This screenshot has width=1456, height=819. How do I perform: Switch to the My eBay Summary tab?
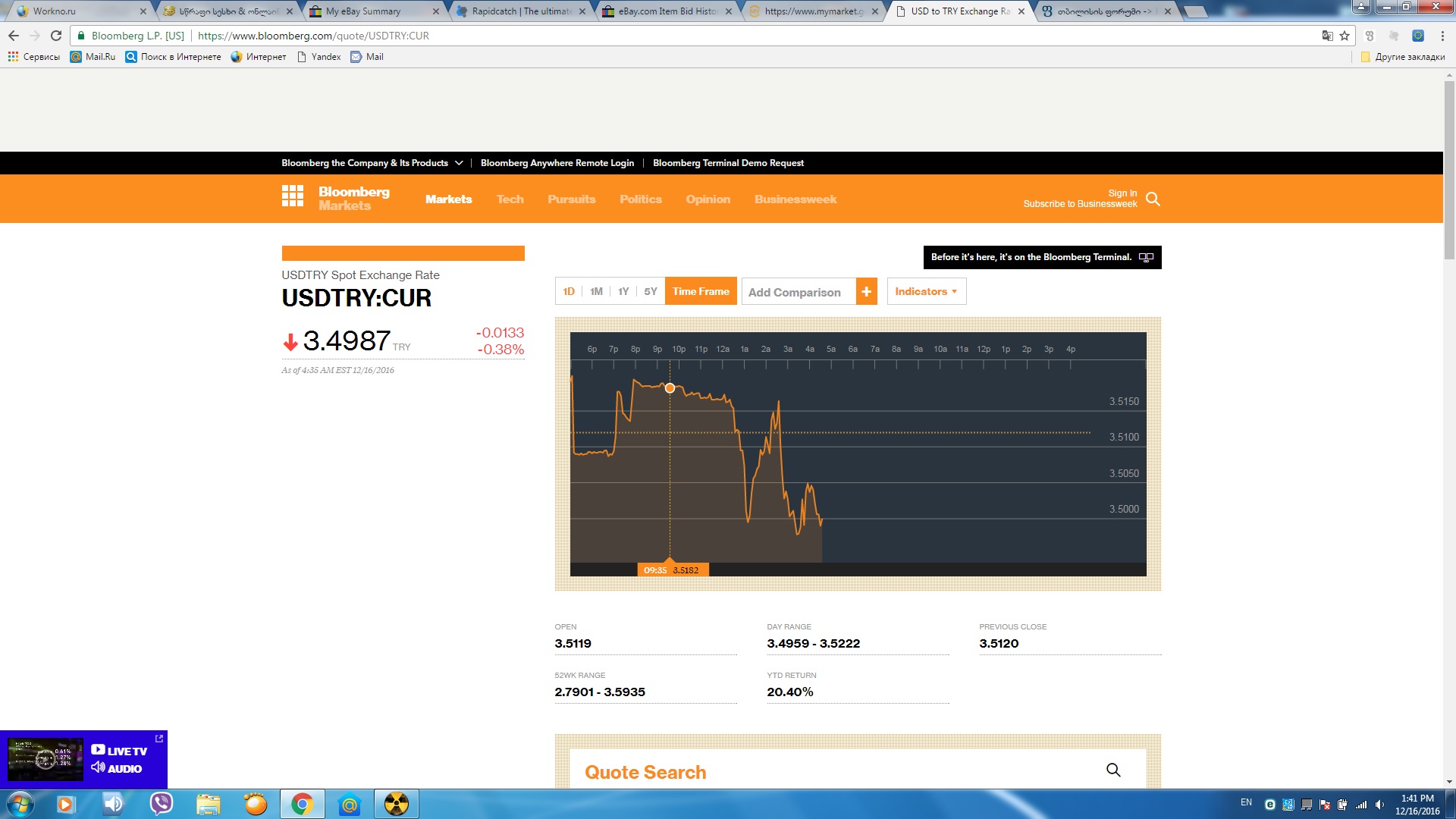[x=363, y=11]
